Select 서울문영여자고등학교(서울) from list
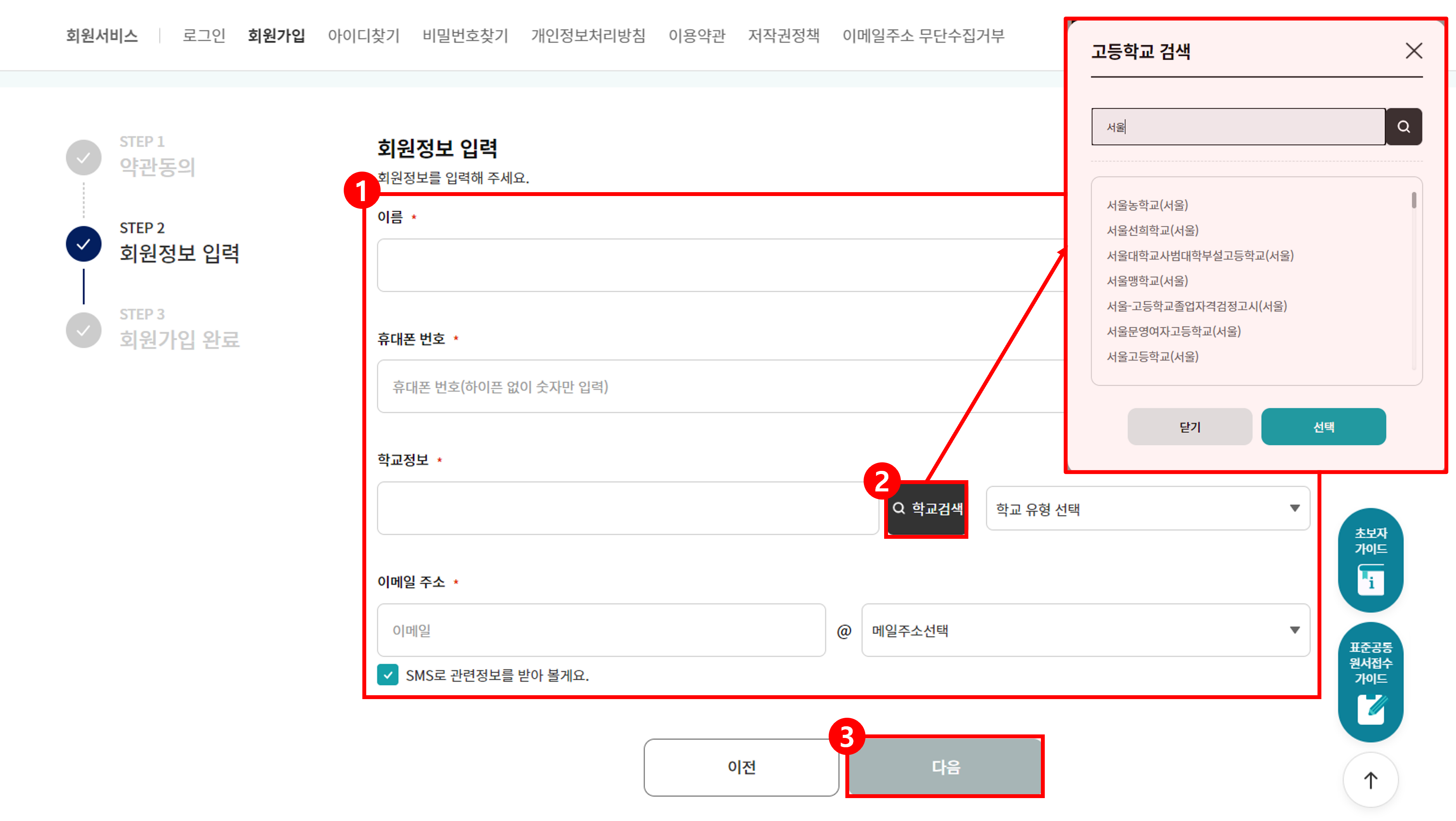1456x821 pixels. pos(1174,332)
